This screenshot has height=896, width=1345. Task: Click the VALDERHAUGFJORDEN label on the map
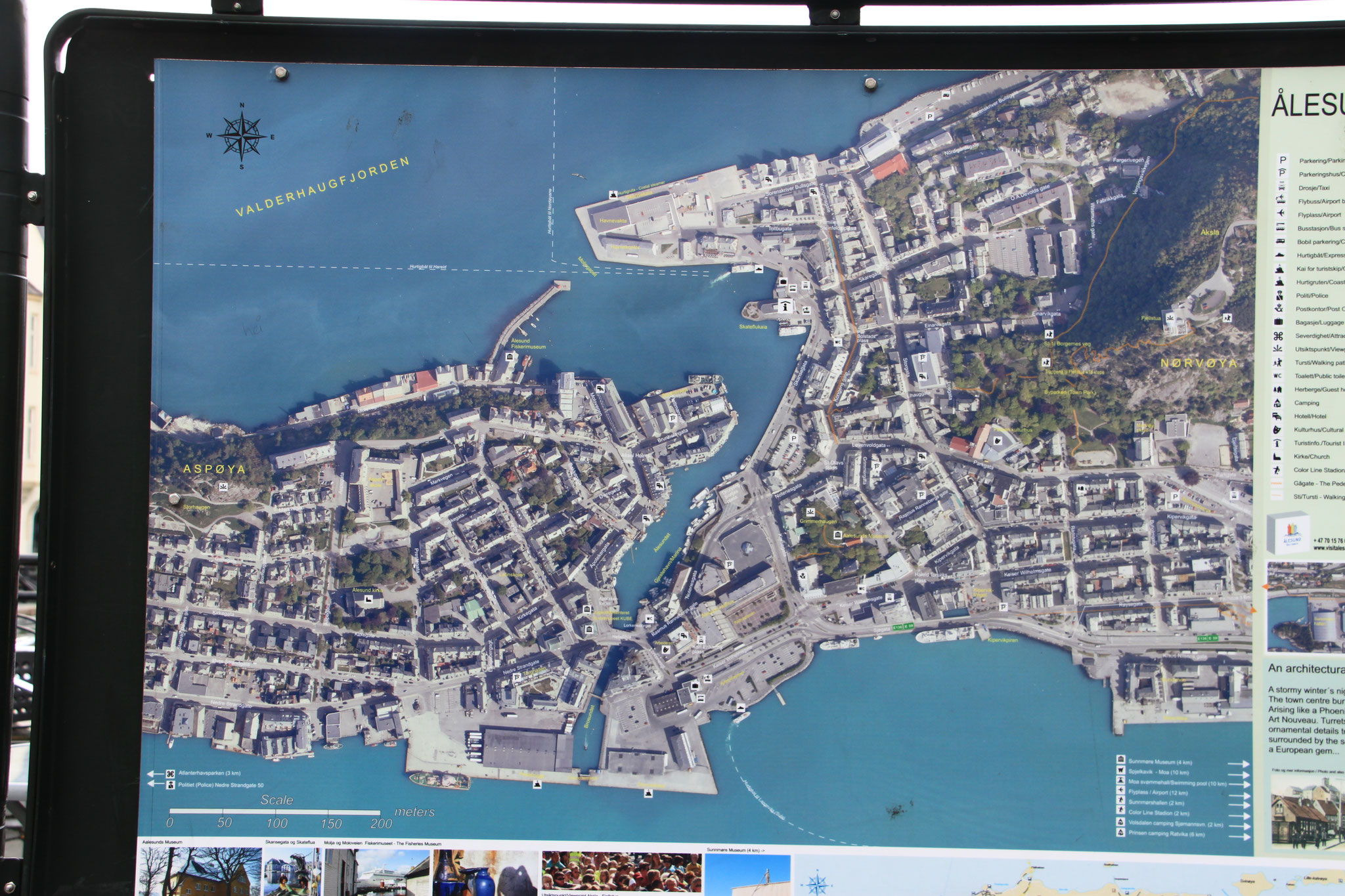[322, 187]
